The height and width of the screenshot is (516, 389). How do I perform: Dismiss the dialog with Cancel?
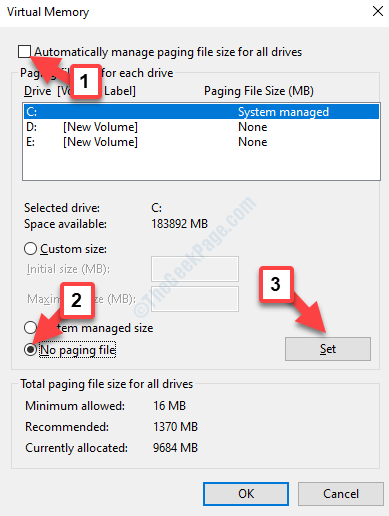point(341,494)
